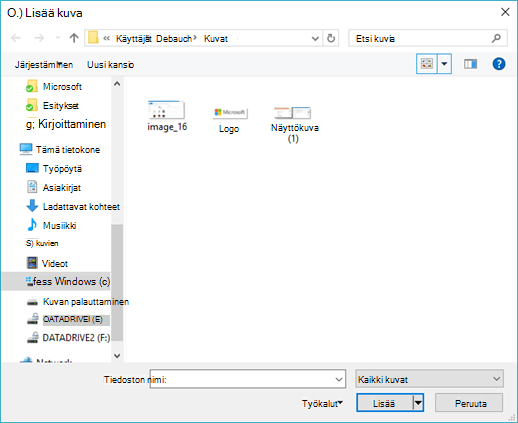Click the navigation pane scrollbar thumb

[117, 283]
